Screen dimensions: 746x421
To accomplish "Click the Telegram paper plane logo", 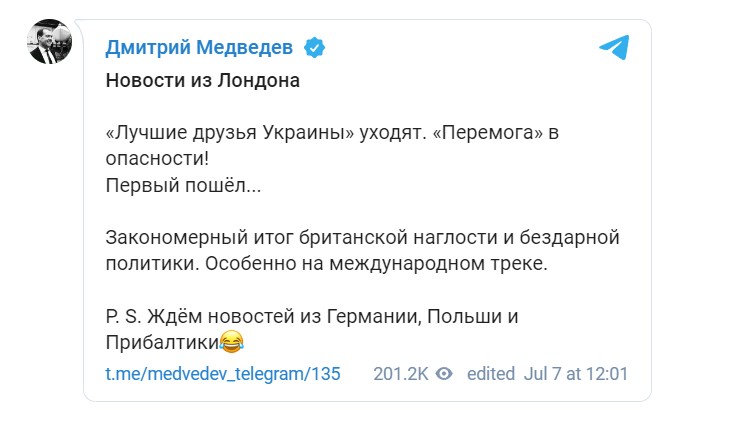I will pos(613,48).
